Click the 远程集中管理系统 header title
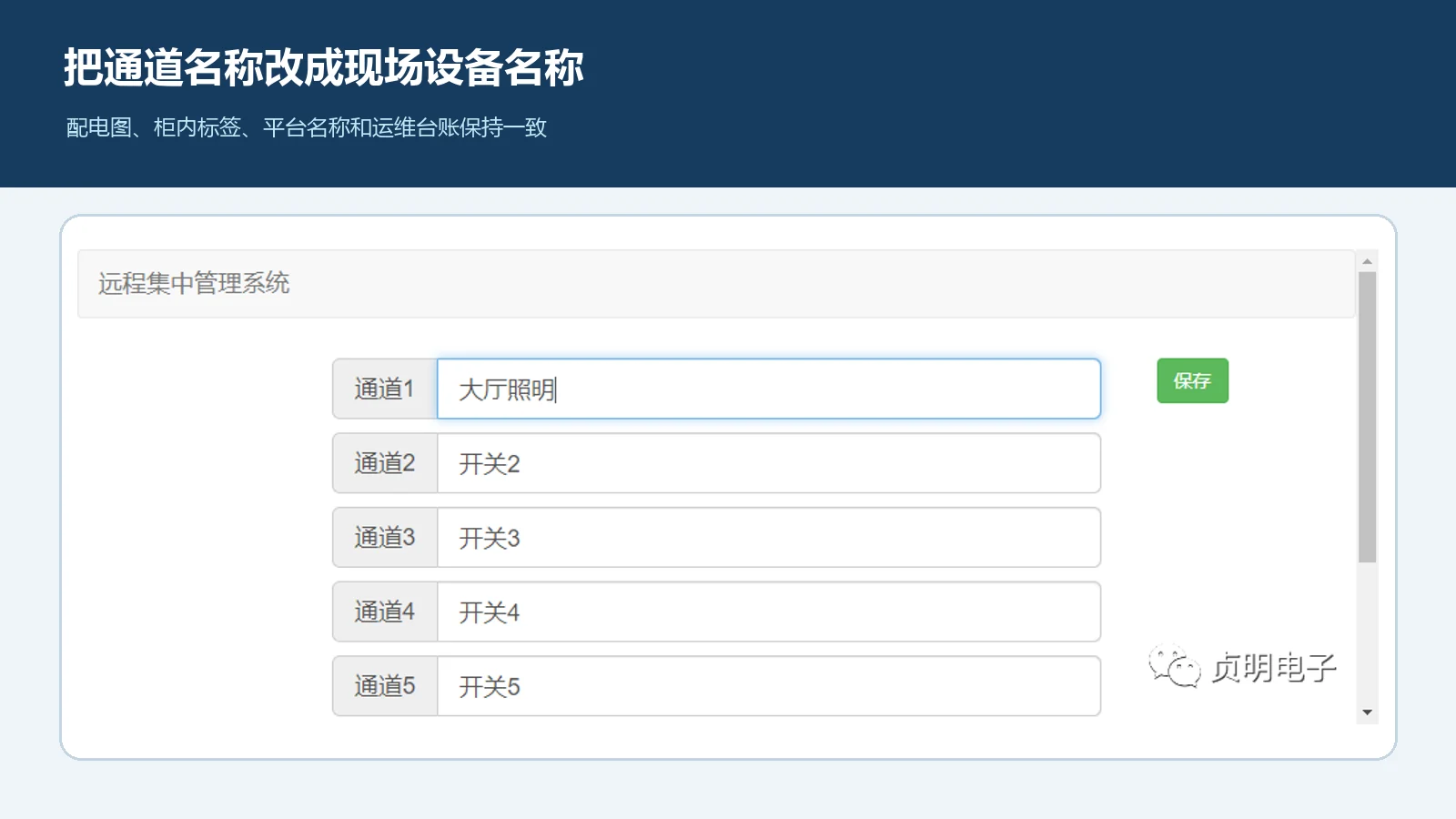Screen dimensions: 1456x819 [194, 283]
